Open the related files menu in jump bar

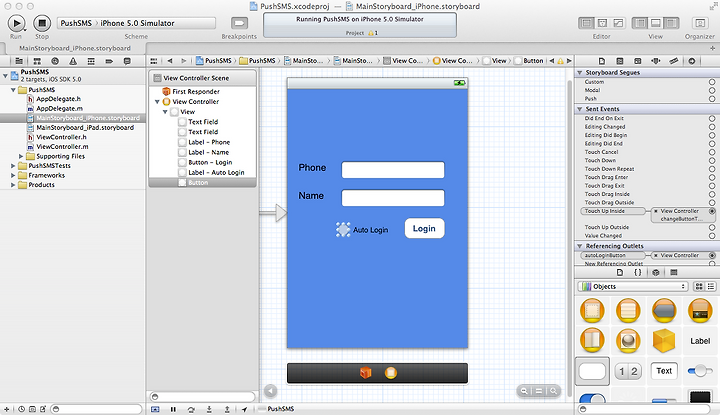[154, 61]
